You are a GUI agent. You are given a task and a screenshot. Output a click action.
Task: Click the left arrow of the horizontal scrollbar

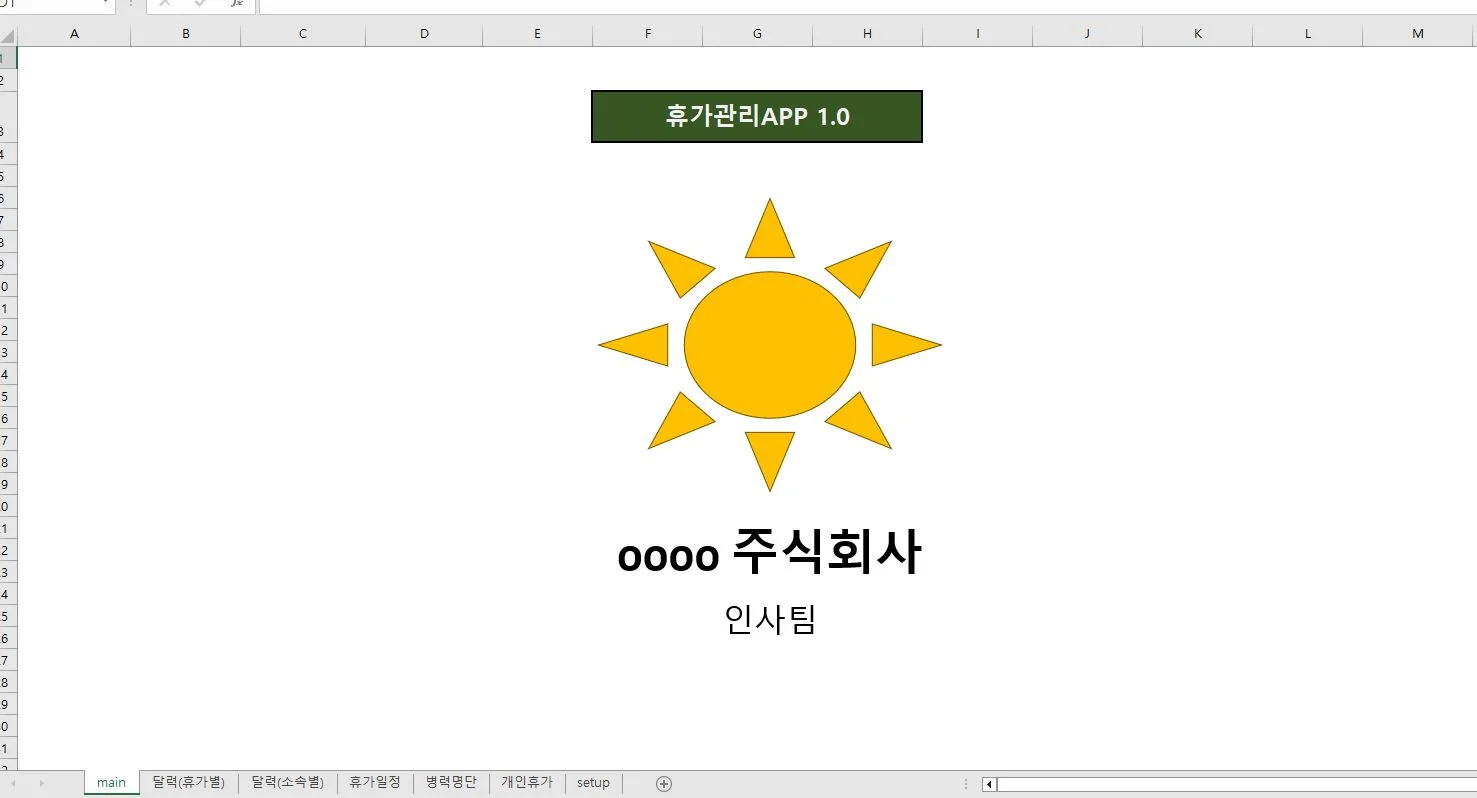(988, 784)
